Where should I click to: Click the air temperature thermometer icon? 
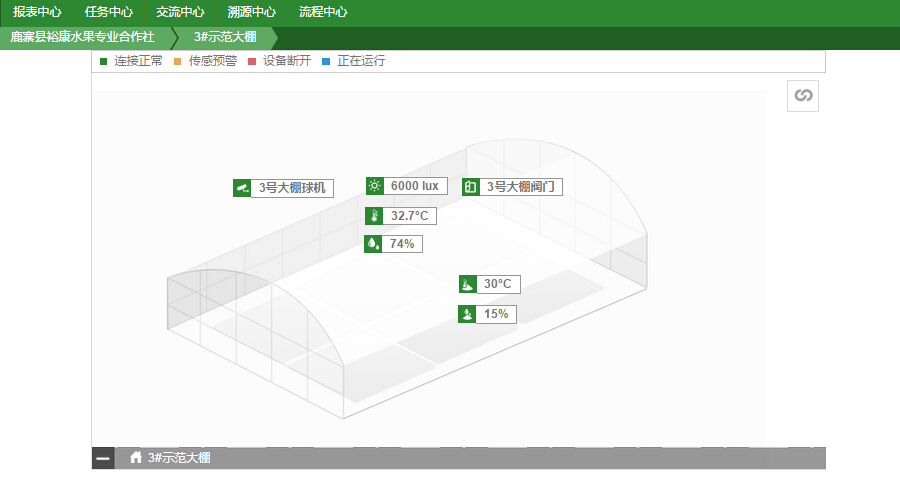374,216
